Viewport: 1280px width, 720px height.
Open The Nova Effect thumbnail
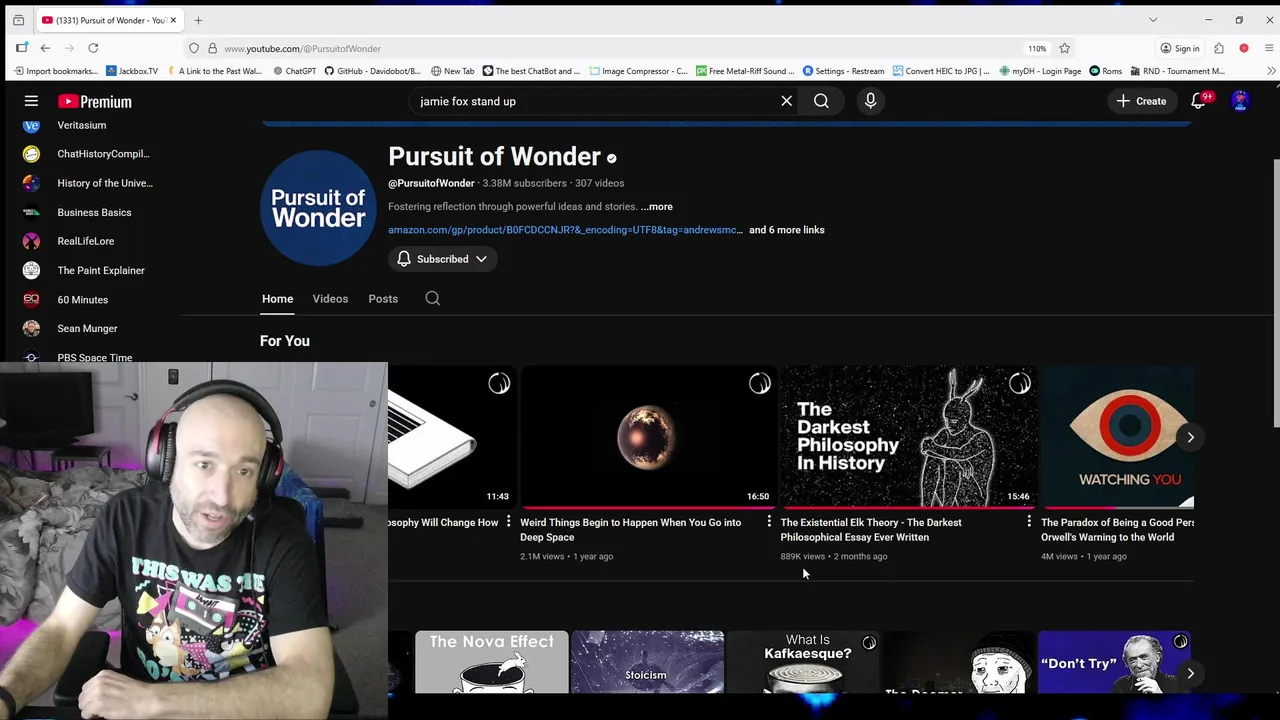click(491, 662)
